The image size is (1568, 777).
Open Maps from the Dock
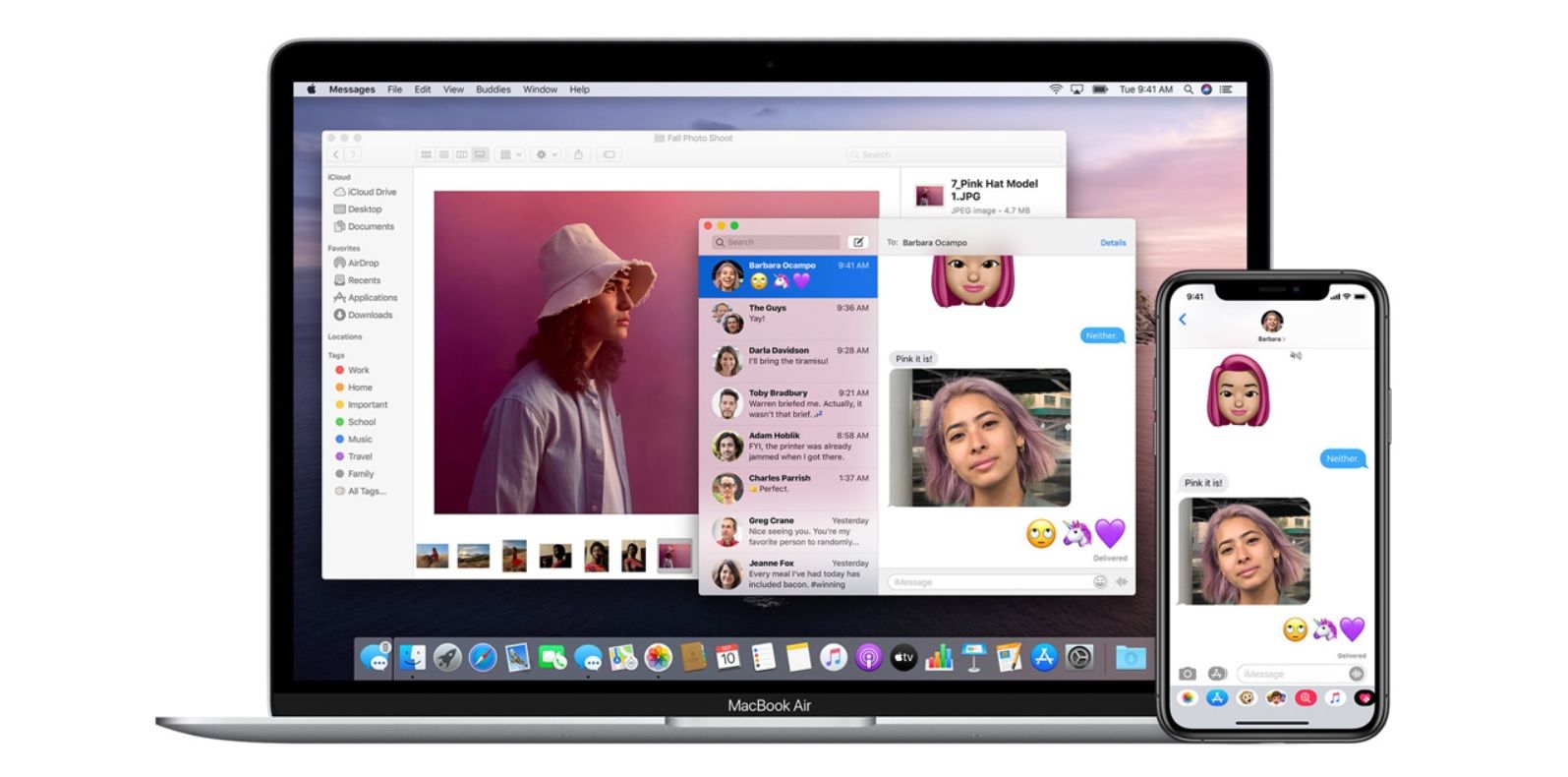(x=622, y=657)
